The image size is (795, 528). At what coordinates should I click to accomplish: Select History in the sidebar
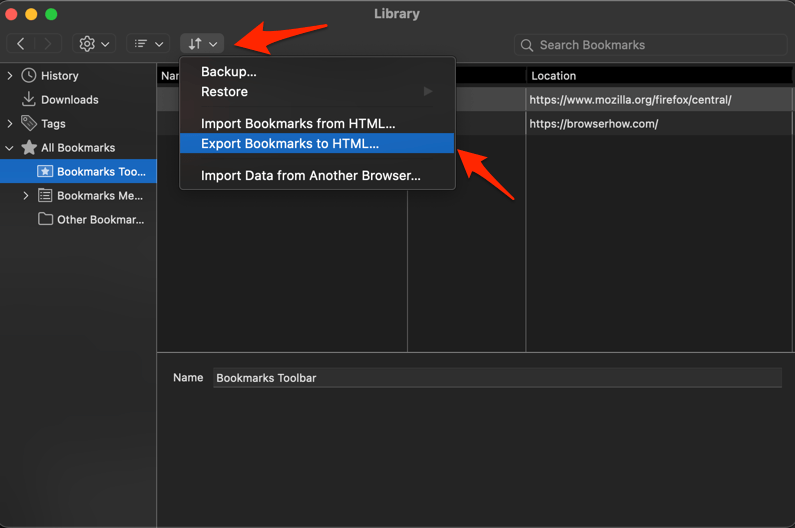click(59, 76)
